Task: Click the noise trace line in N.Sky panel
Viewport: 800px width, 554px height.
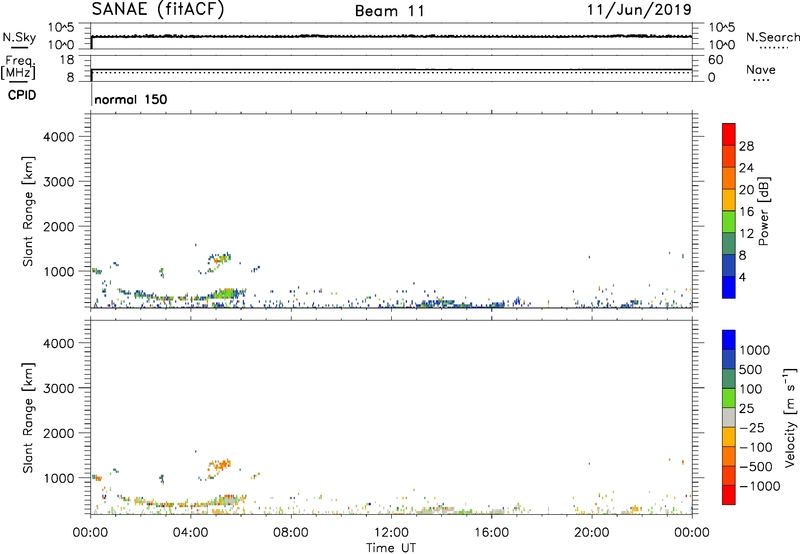Action: click(391, 36)
